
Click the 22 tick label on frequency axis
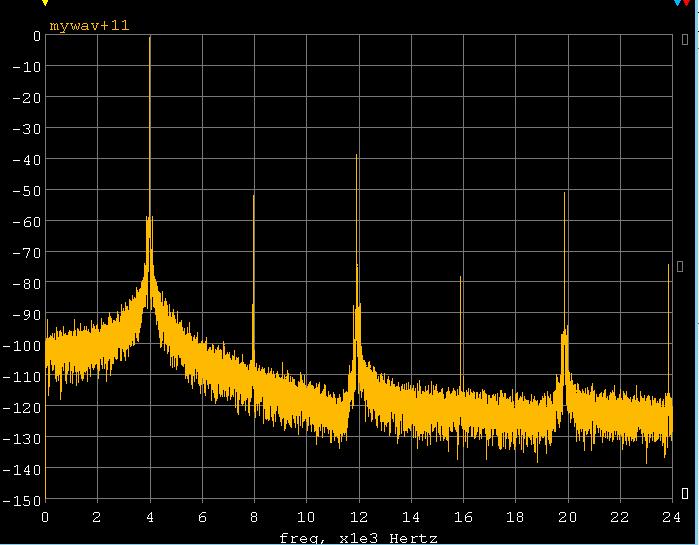(620, 517)
